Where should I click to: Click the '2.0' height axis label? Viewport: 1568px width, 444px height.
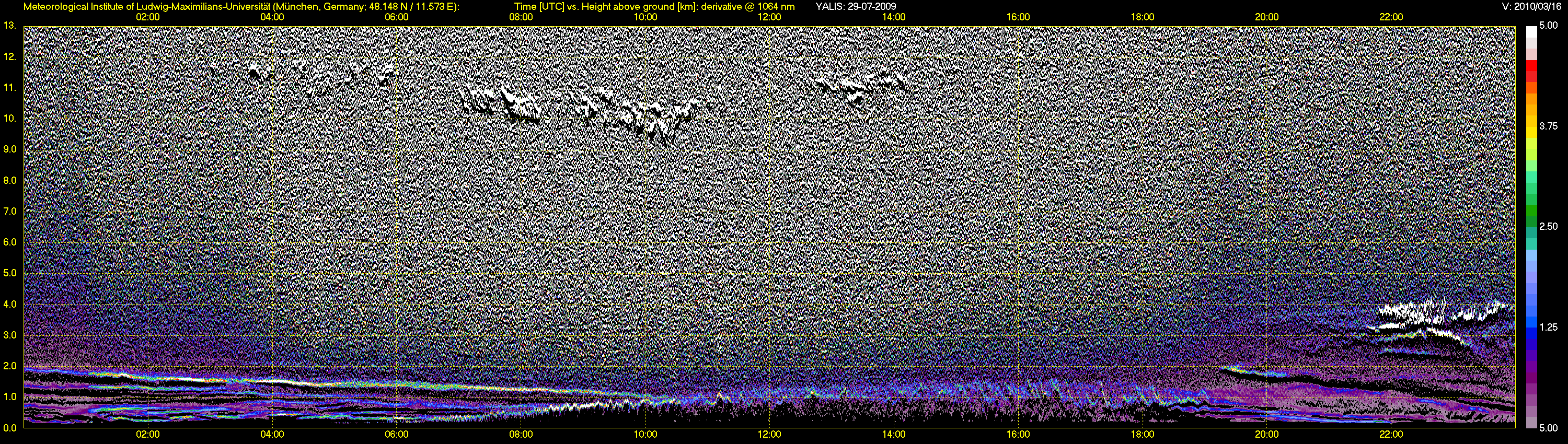[9, 366]
